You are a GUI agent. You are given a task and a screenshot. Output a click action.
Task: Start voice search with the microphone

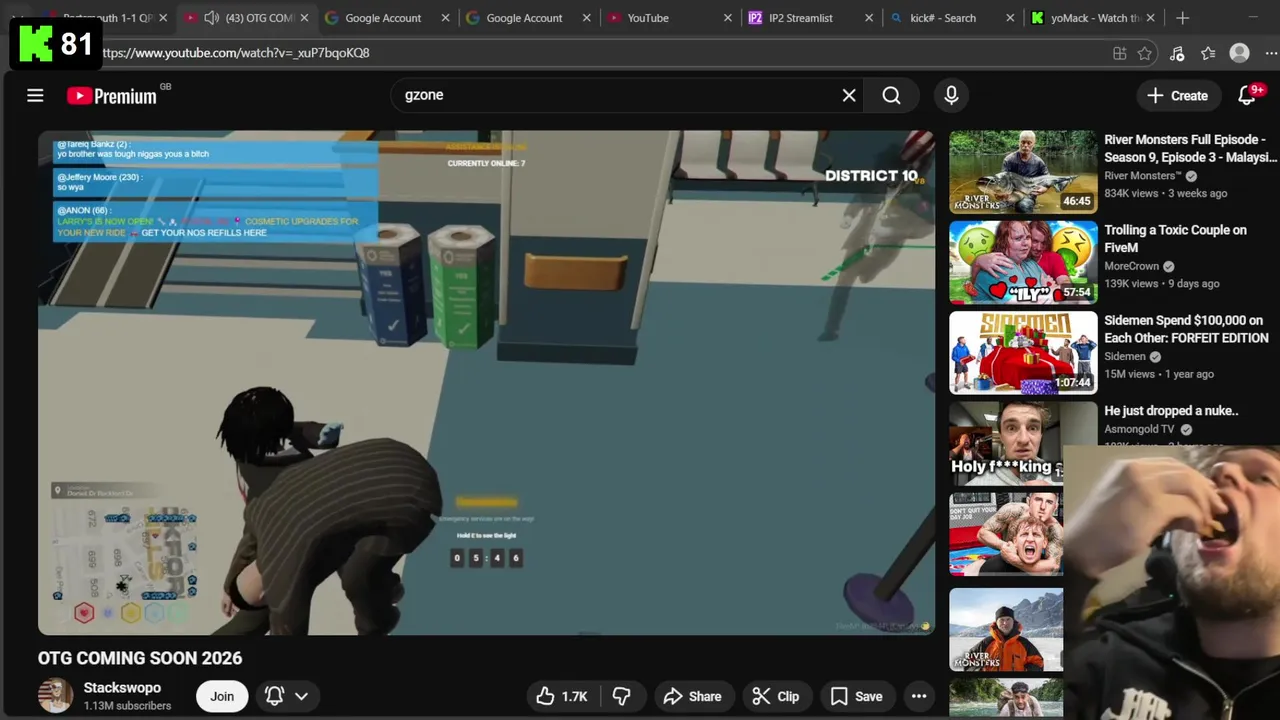pyautogui.click(x=951, y=95)
